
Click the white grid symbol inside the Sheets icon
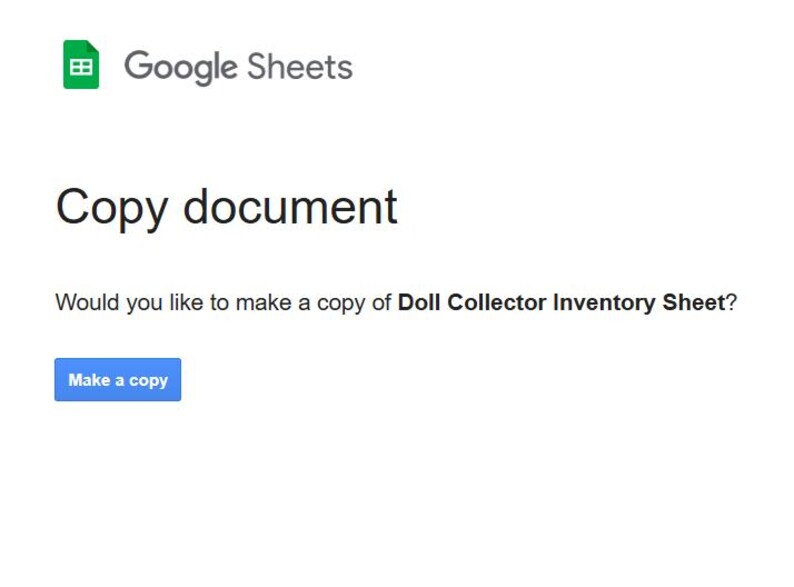pos(81,67)
